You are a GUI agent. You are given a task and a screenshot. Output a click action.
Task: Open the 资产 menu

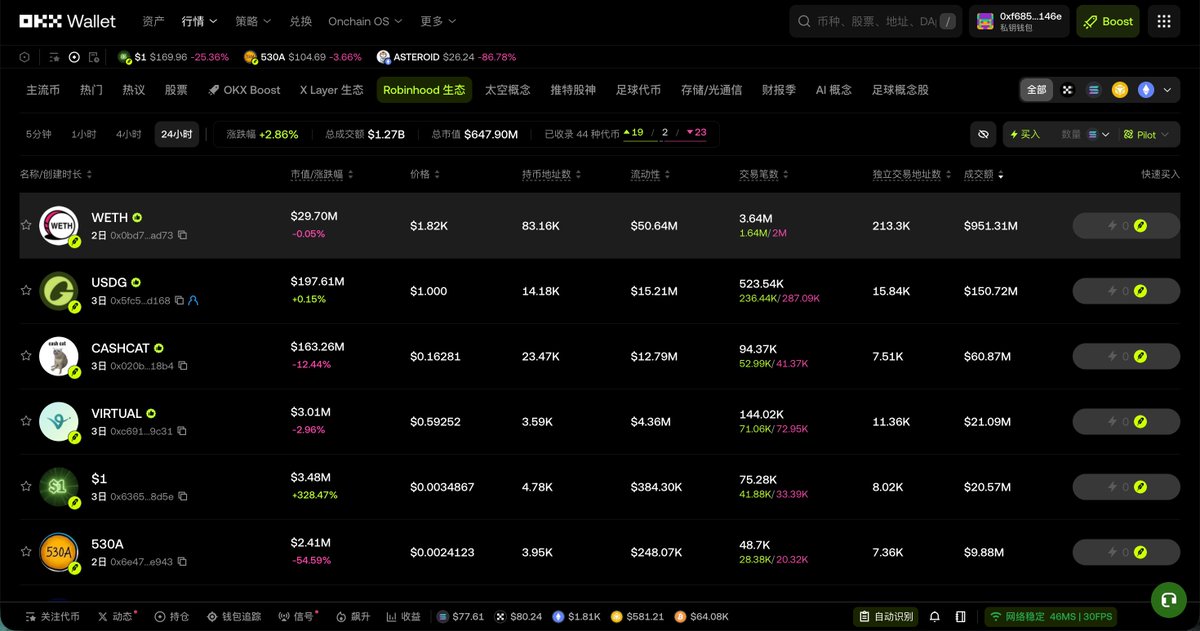[x=153, y=21]
